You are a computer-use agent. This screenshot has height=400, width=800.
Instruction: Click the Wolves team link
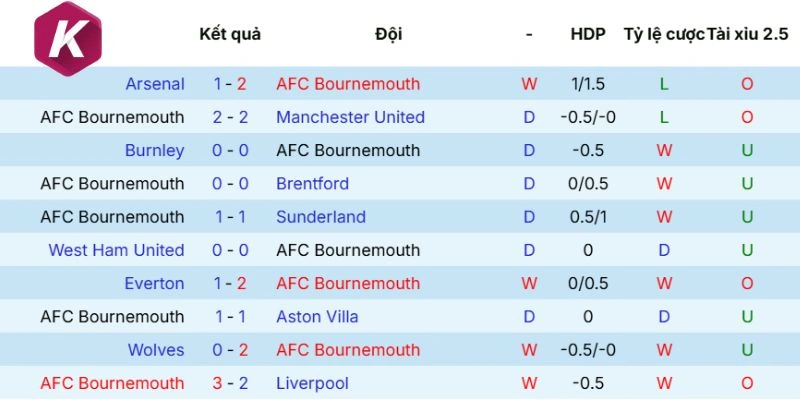coord(156,350)
